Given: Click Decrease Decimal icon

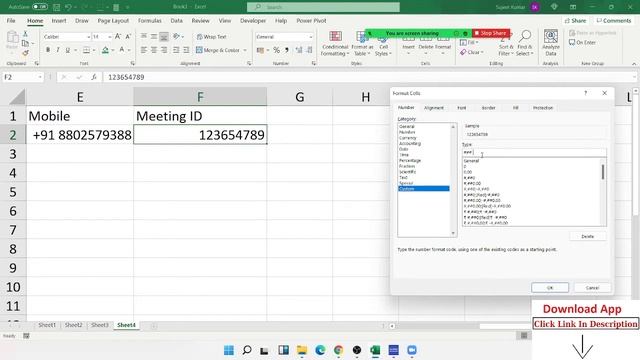Looking at the screenshot, I should 309,50.
